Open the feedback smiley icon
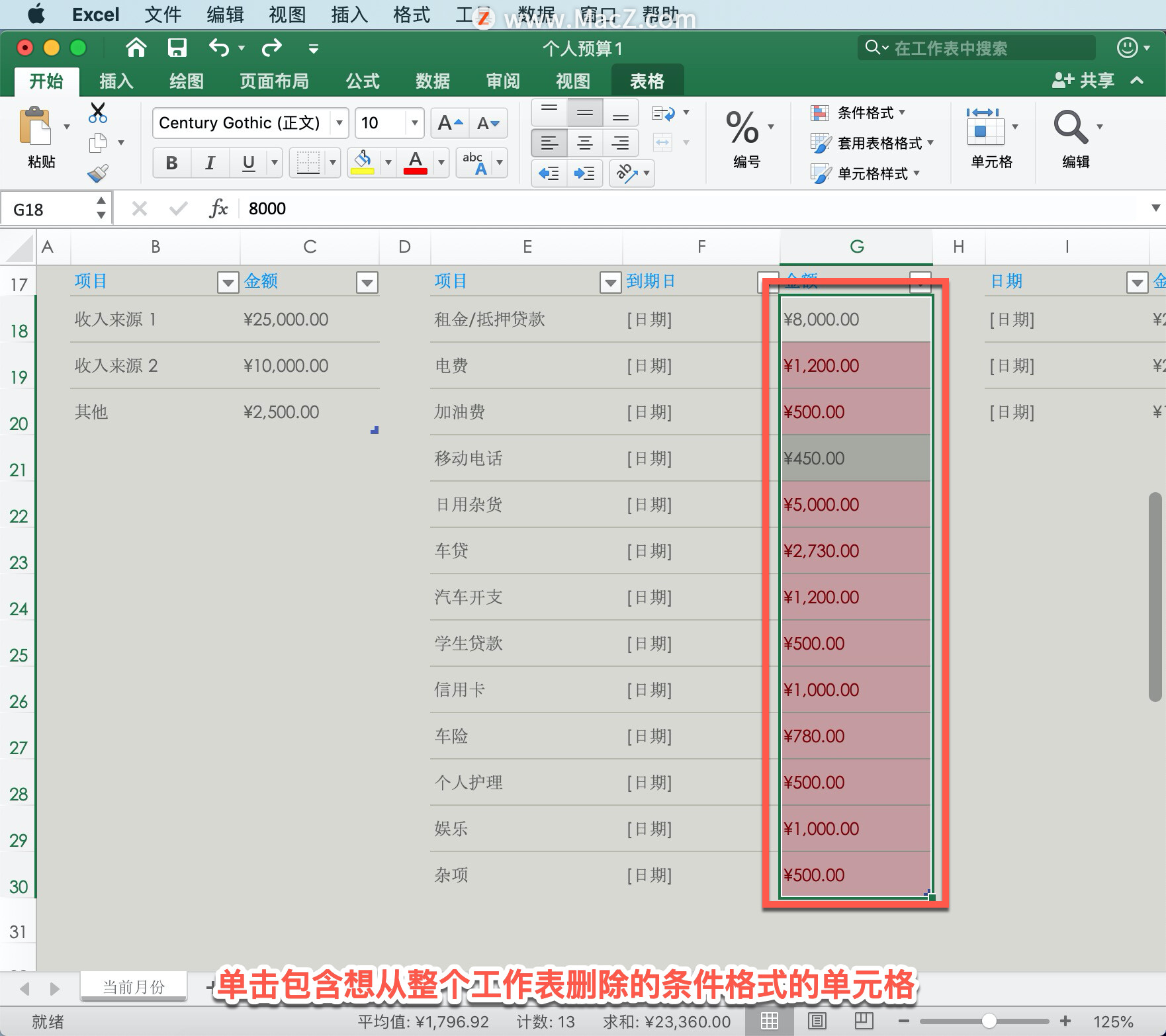The height and width of the screenshot is (1036, 1166). click(x=1127, y=48)
